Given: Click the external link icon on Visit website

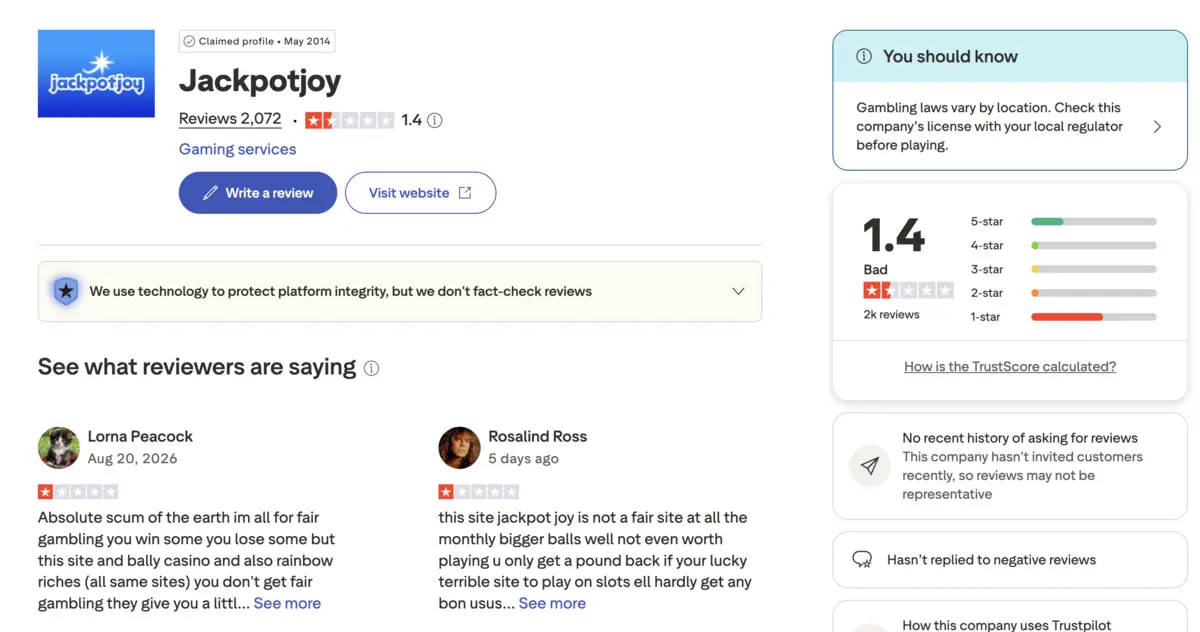Looking at the screenshot, I should [465, 193].
